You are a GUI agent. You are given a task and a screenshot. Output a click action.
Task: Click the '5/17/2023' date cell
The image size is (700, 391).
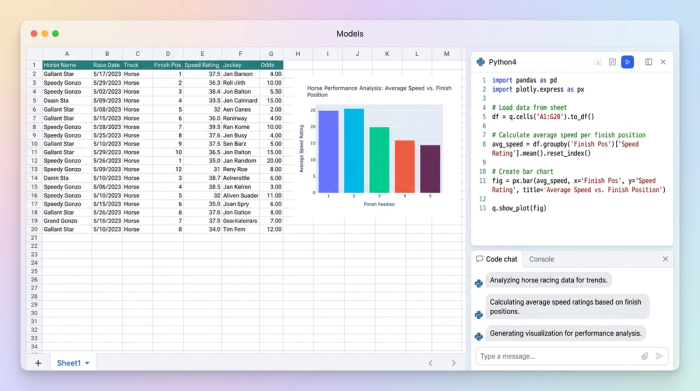tap(107, 74)
